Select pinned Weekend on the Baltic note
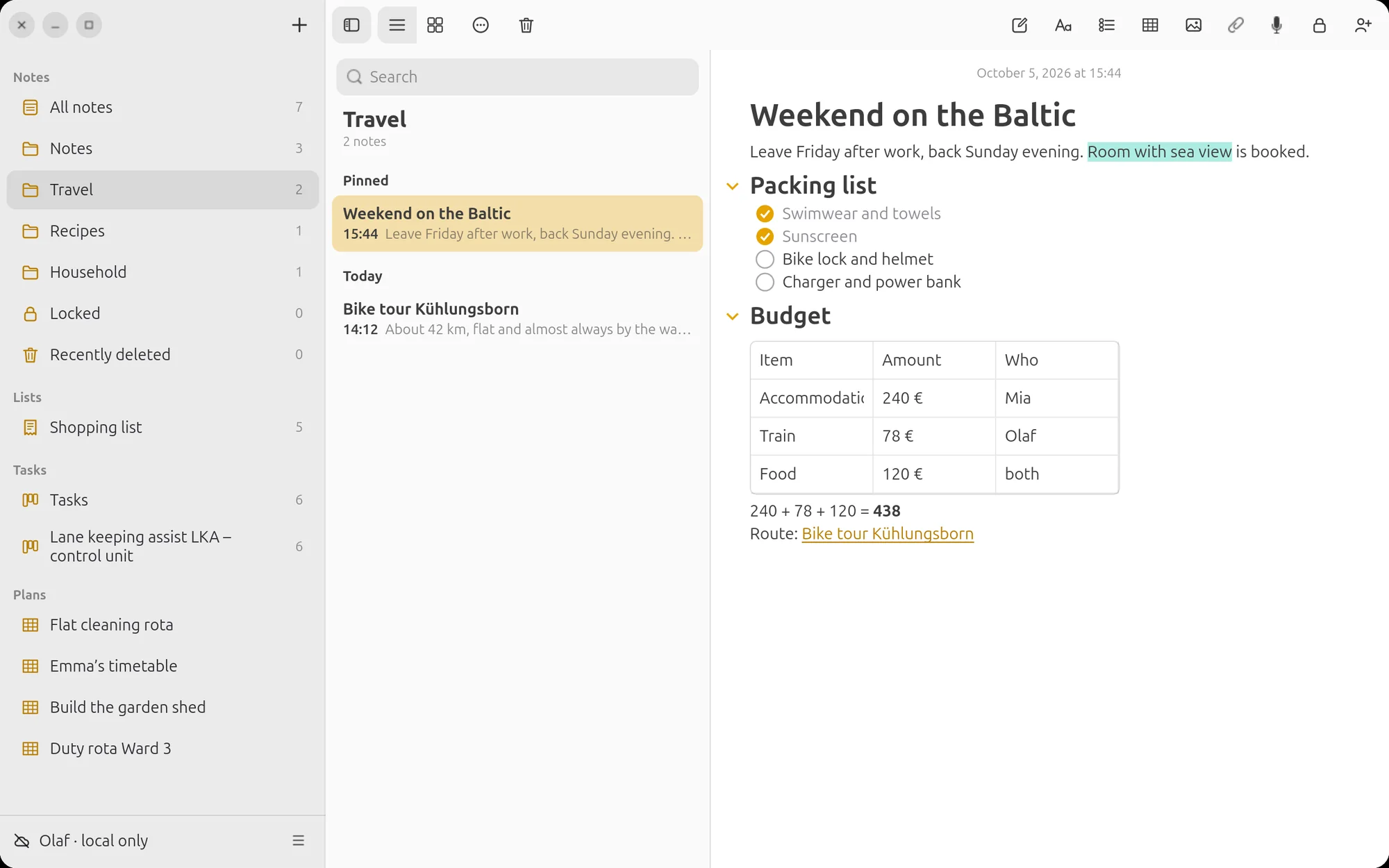This screenshot has width=1389, height=868. [x=517, y=223]
